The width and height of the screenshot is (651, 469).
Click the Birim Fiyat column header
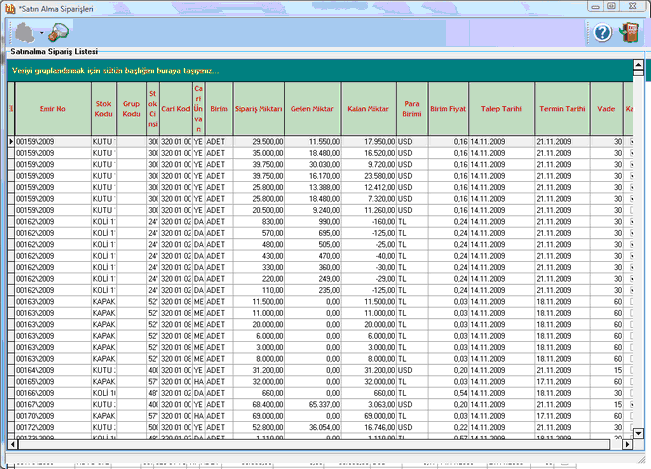(x=448, y=109)
